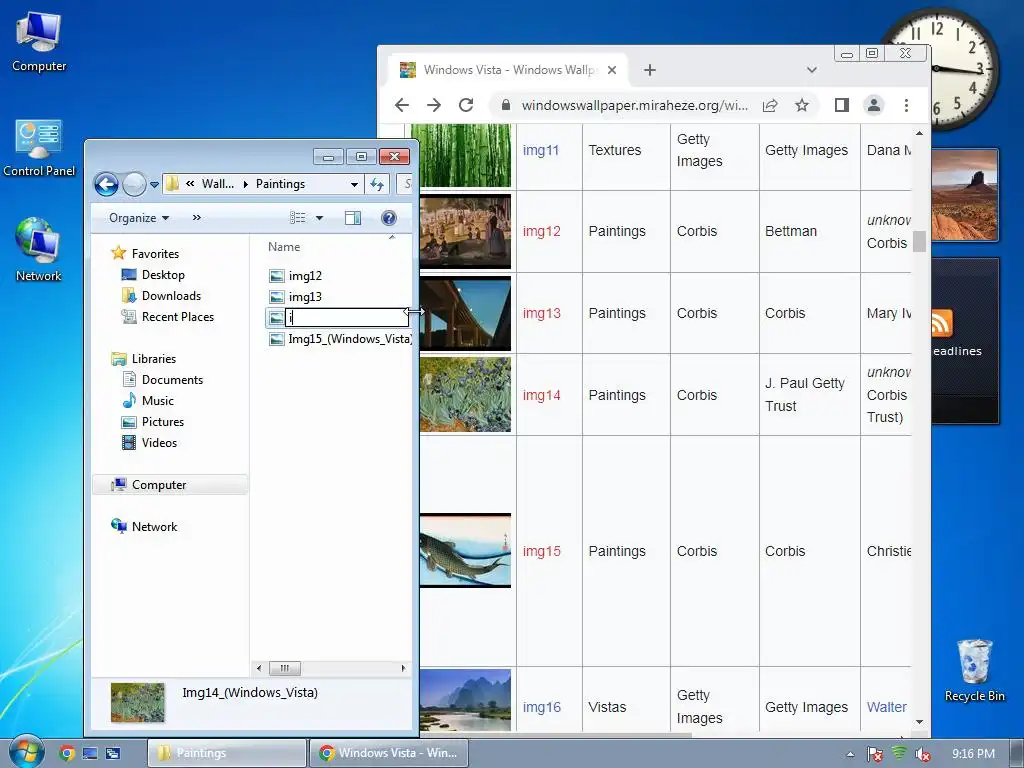The image size is (1024, 768).
Task: Reload the Chrome page
Action: pos(466,105)
